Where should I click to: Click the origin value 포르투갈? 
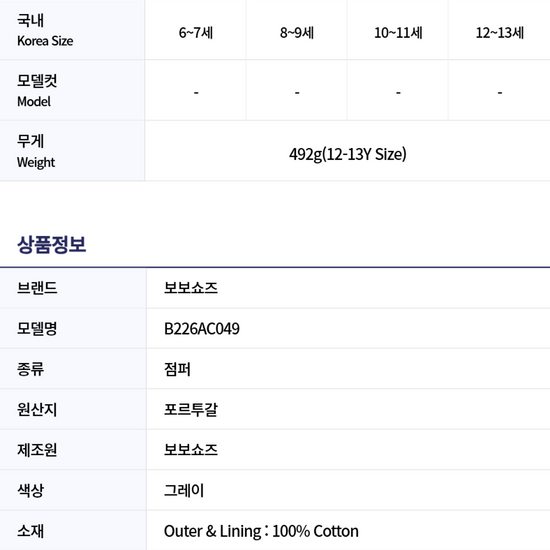(191, 409)
